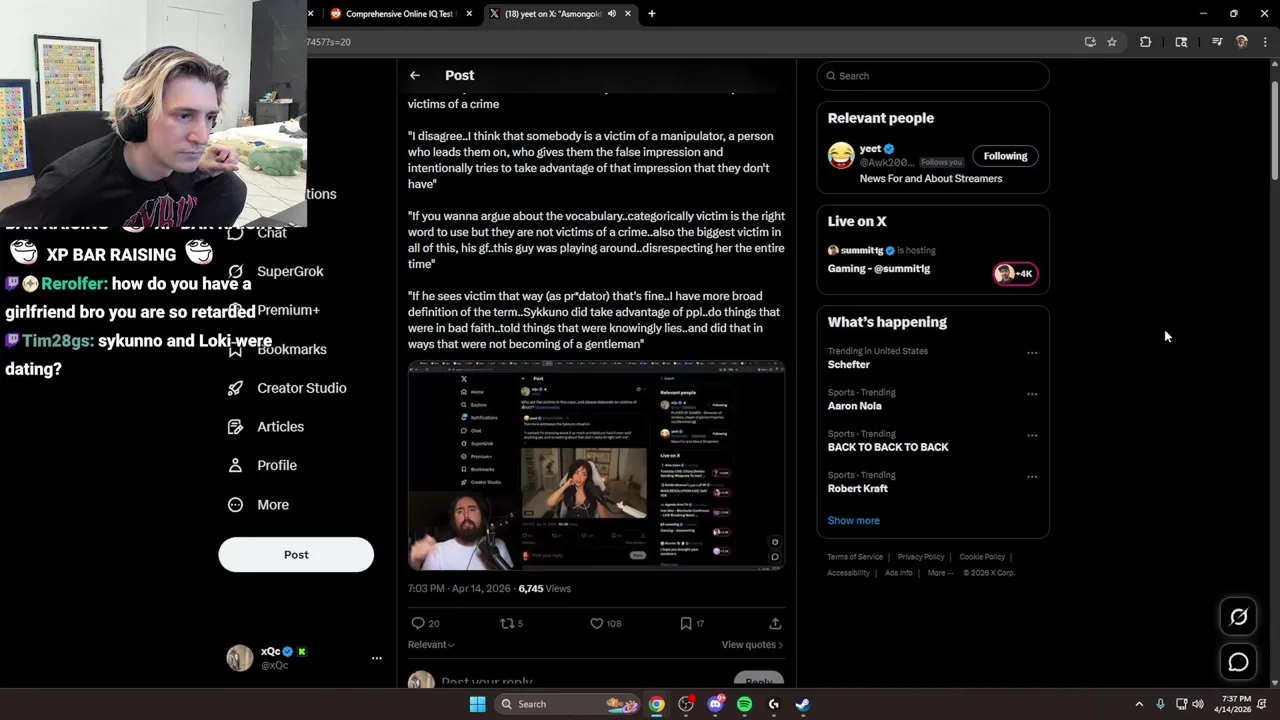
Task: Open Cookie Policy footer link
Action: pos(982,557)
